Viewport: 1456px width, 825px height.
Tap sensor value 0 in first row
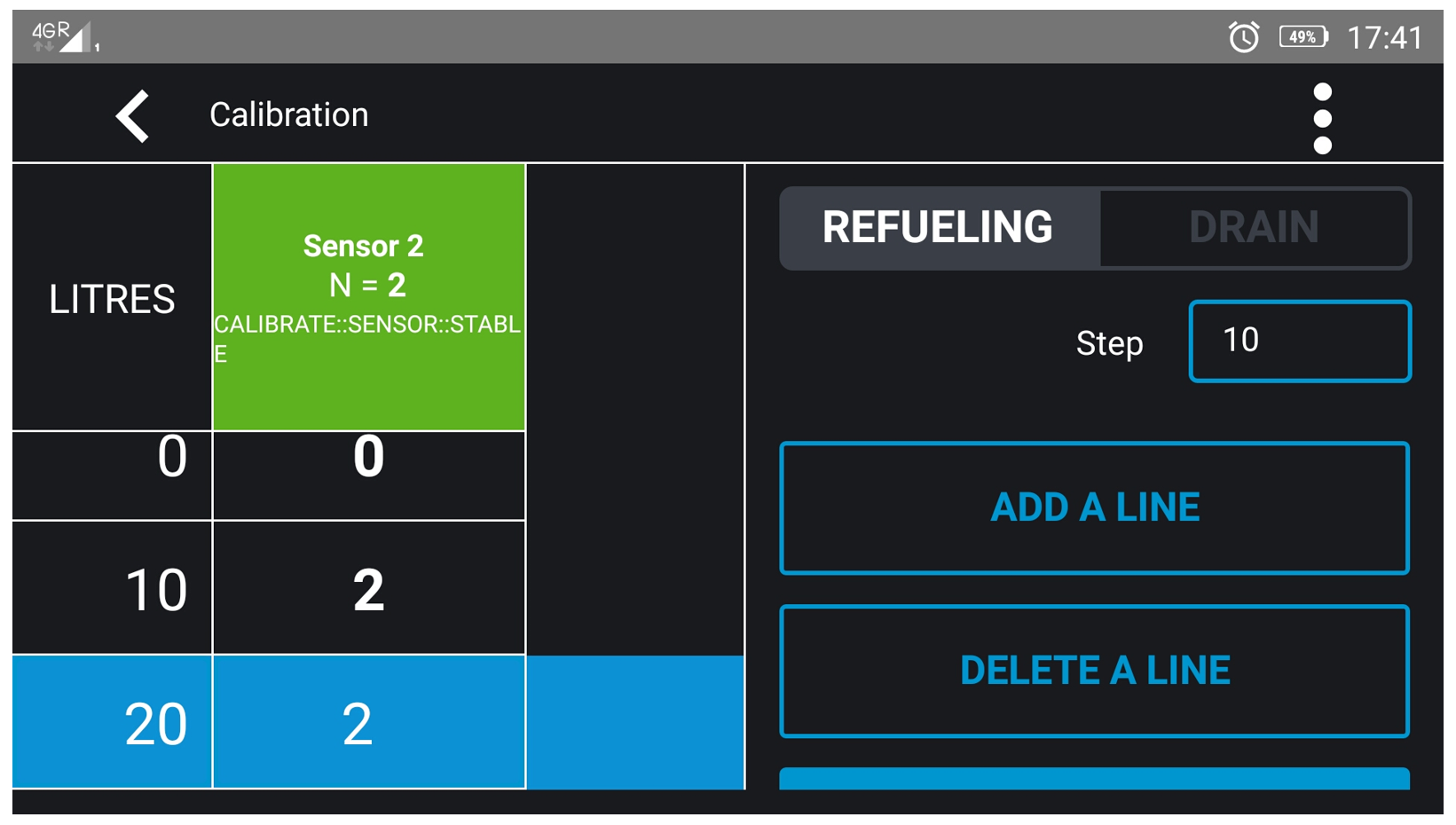[x=368, y=475]
